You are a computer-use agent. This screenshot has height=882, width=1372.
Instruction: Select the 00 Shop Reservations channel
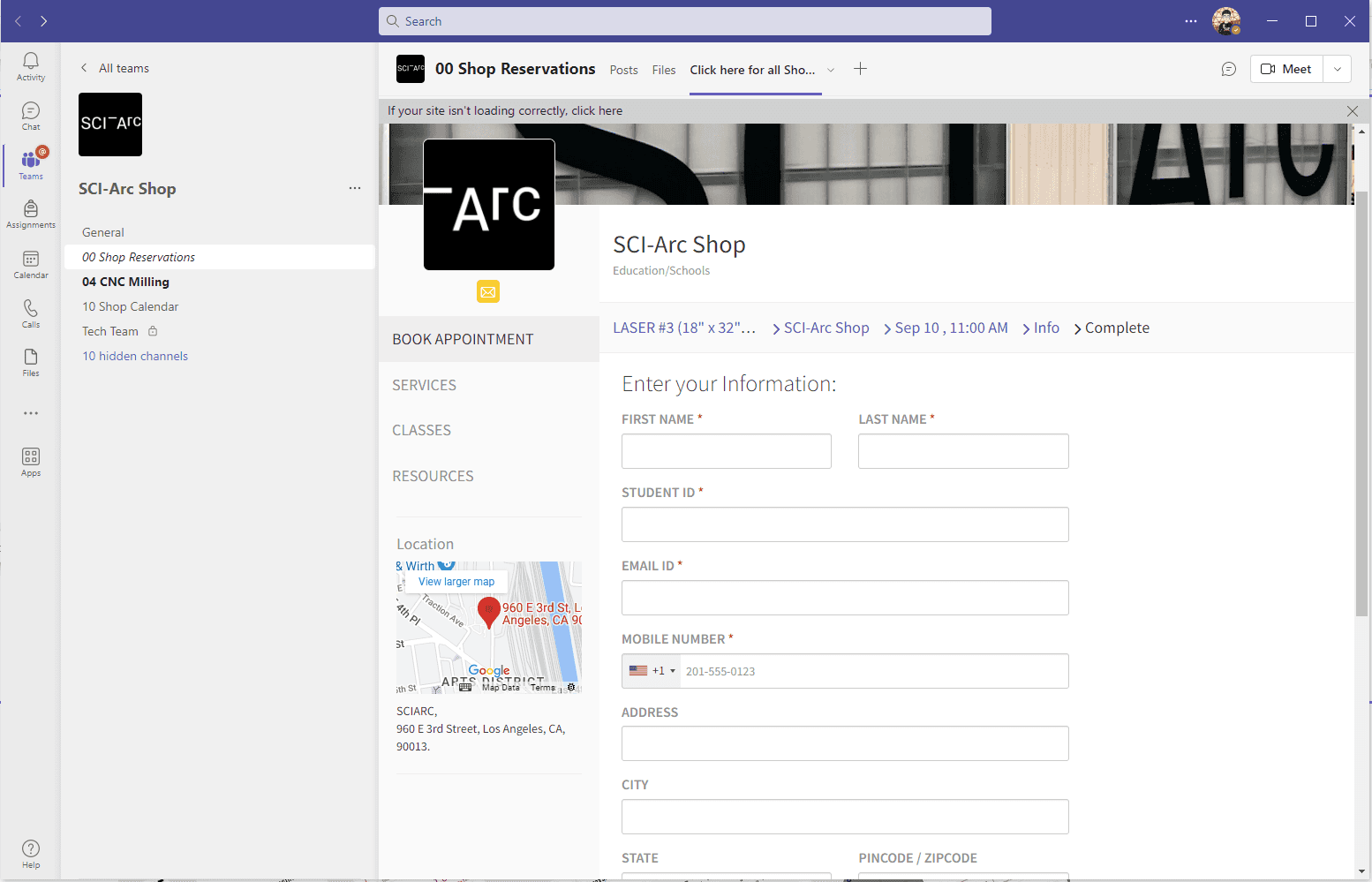click(220, 257)
